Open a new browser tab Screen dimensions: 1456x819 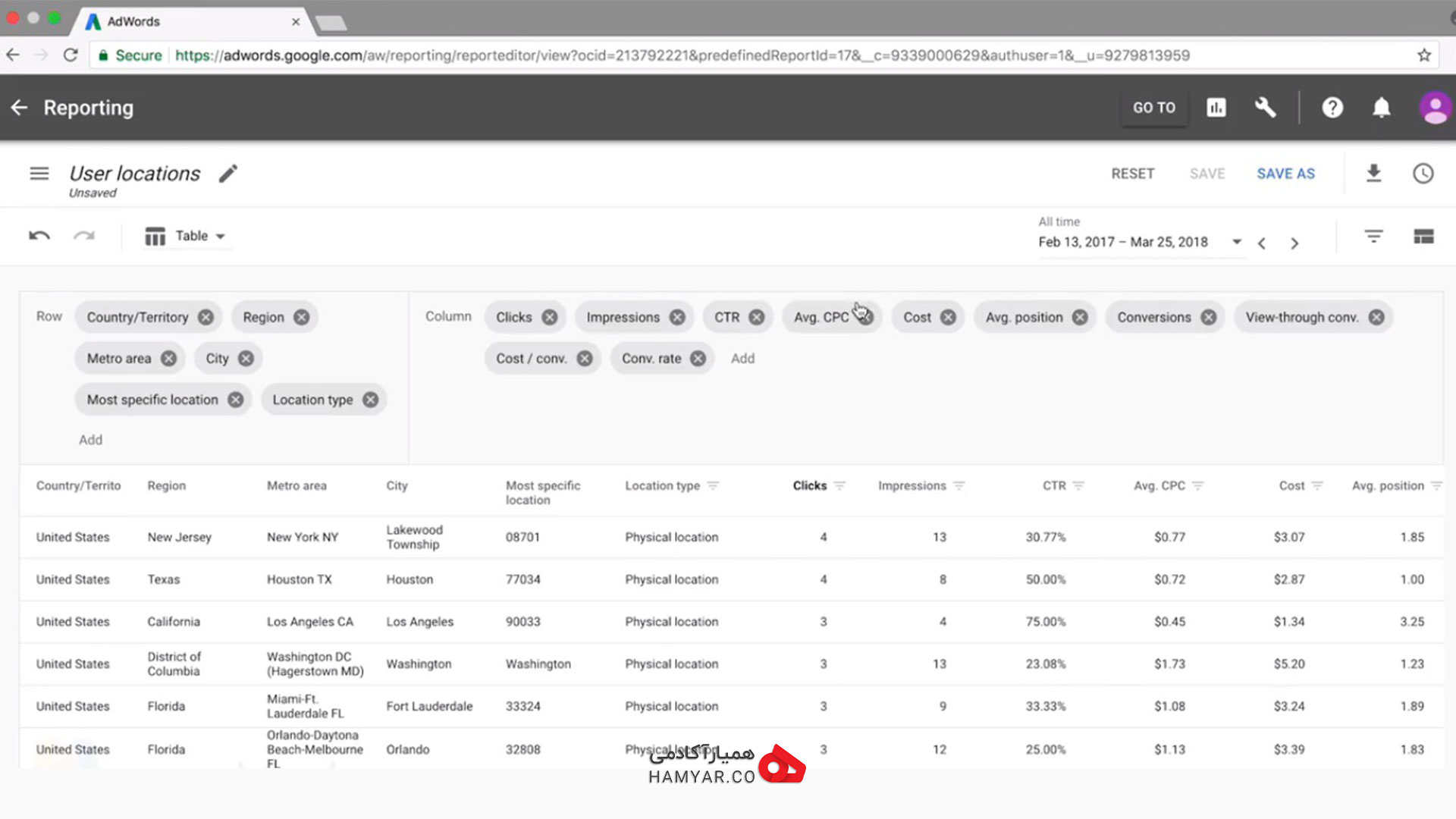pyautogui.click(x=331, y=23)
